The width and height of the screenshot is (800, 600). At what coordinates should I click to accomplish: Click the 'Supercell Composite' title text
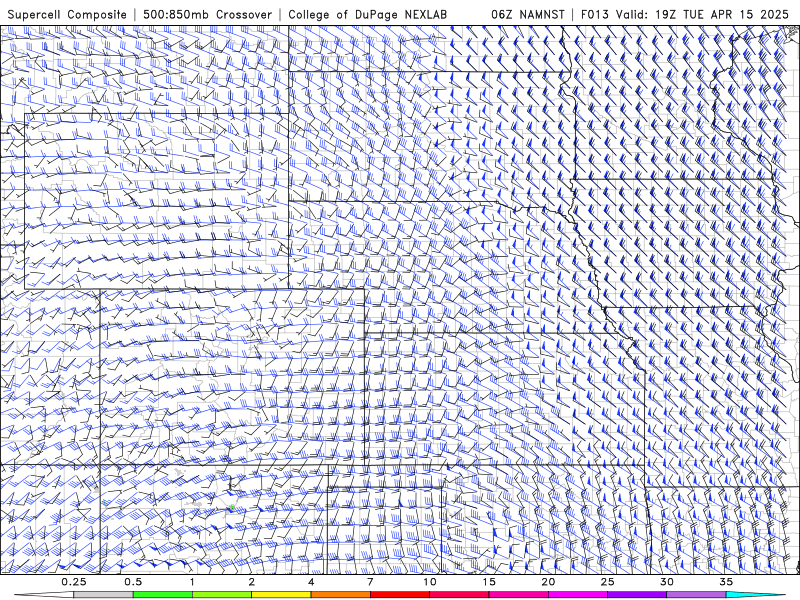pos(67,14)
